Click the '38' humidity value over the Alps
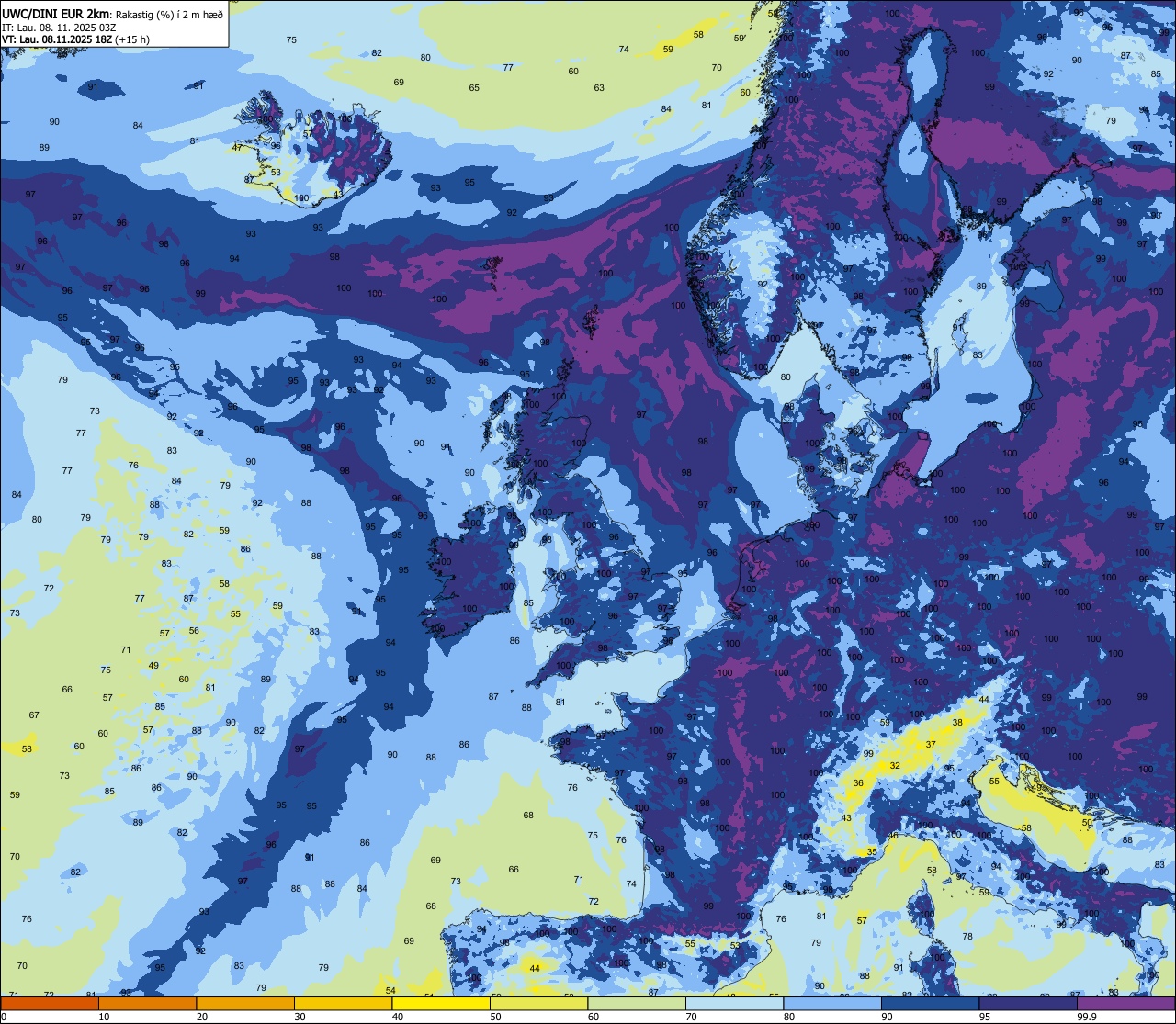The width and height of the screenshot is (1176, 1024). point(957,722)
